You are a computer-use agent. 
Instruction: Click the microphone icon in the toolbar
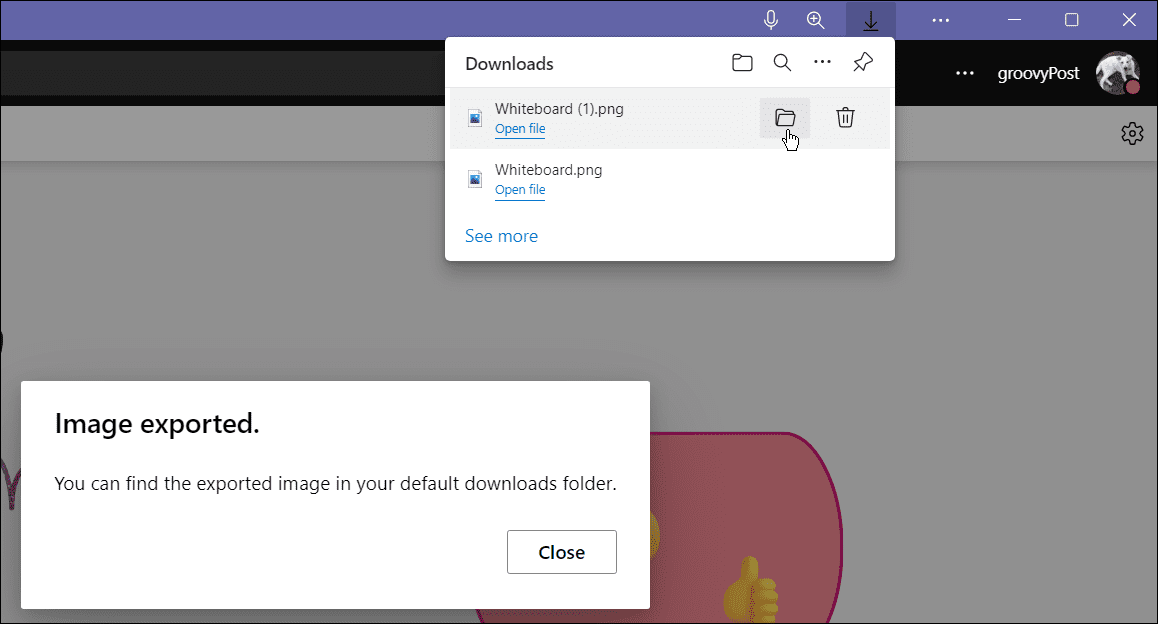(770, 20)
